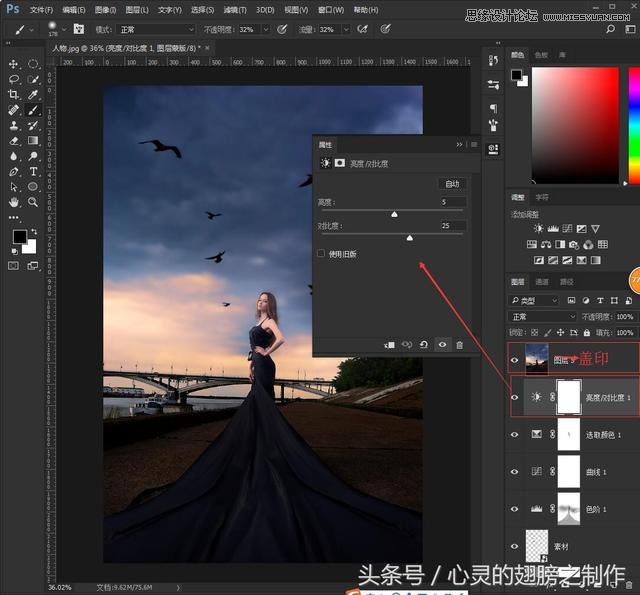
Task: Enable the 使用旧版 checkbox
Action: (321, 254)
